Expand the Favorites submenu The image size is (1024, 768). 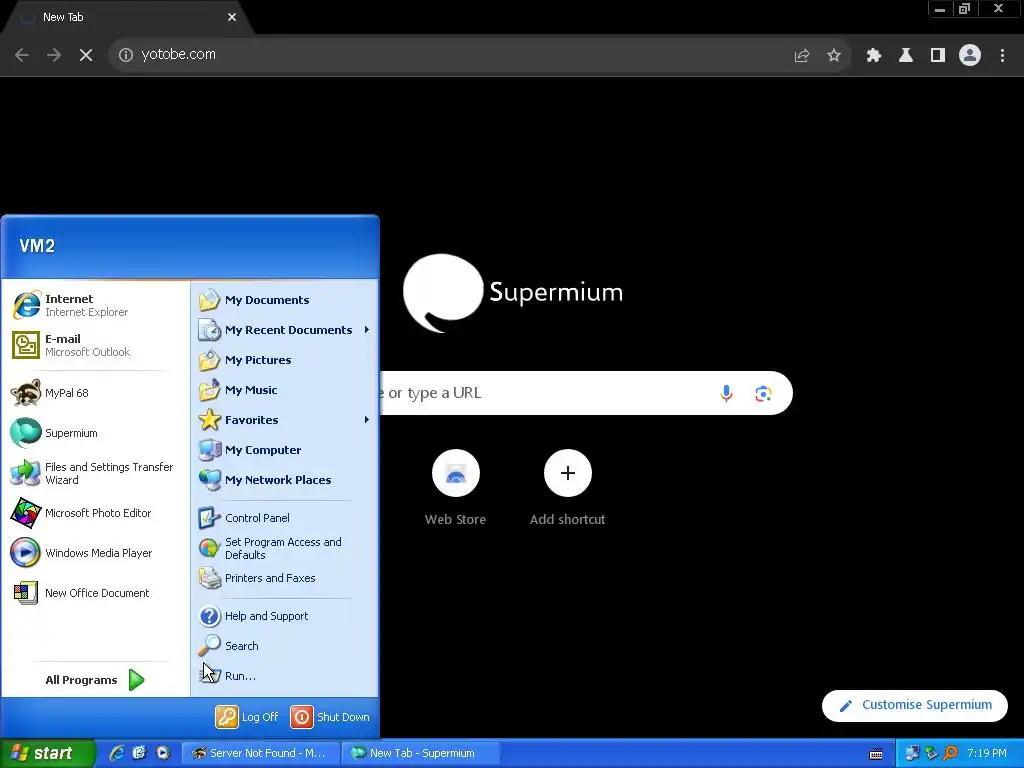coord(285,421)
